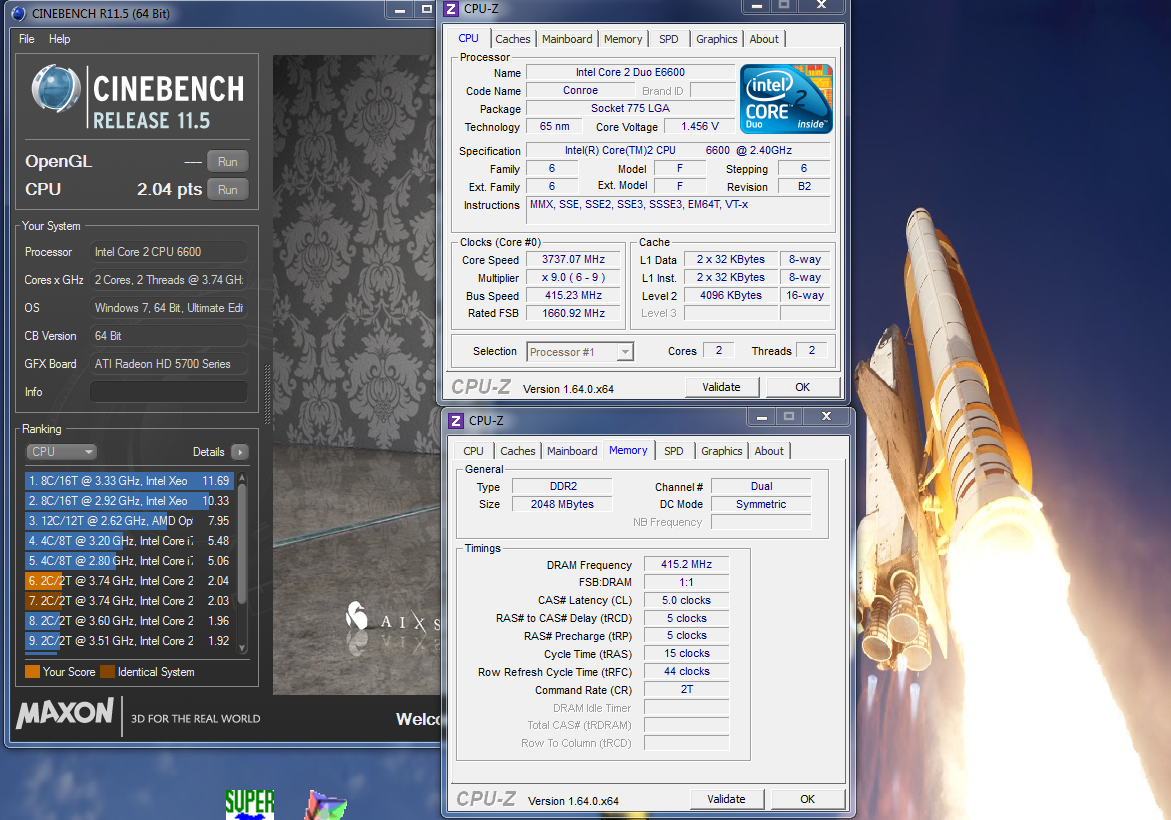Run the OpenGL benchmark in Cinebench
Viewport: 1171px width, 820px height.
[228, 162]
